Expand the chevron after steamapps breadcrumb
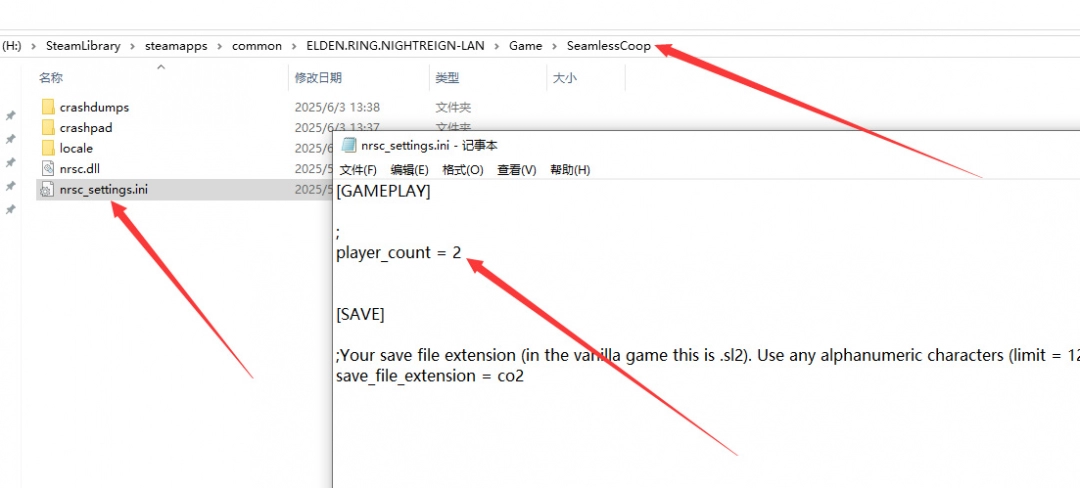Screen dimensions: 1080x488 click(222, 46)
